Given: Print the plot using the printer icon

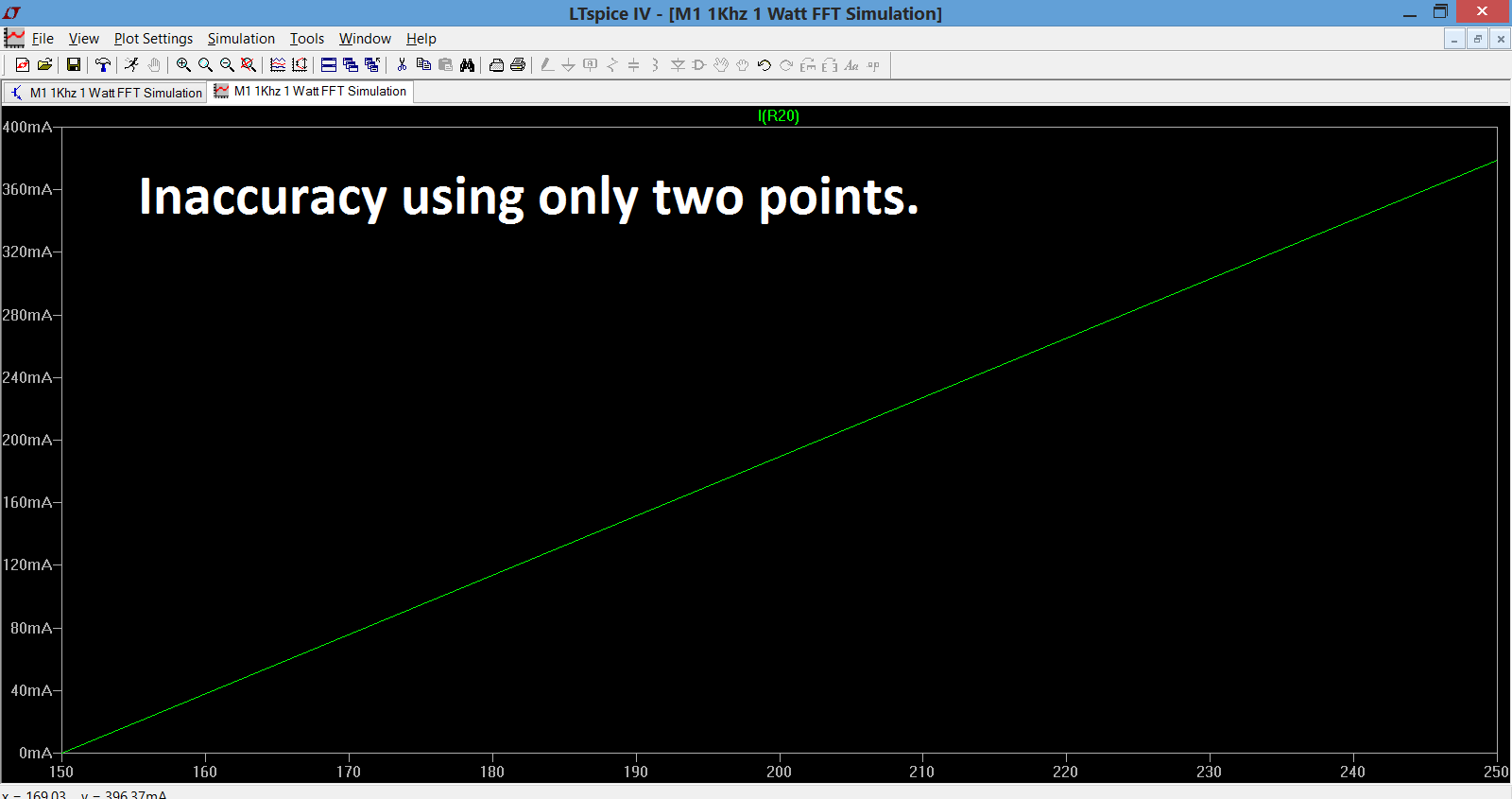Looking at the screenshot, I should [x=518, y=64].
